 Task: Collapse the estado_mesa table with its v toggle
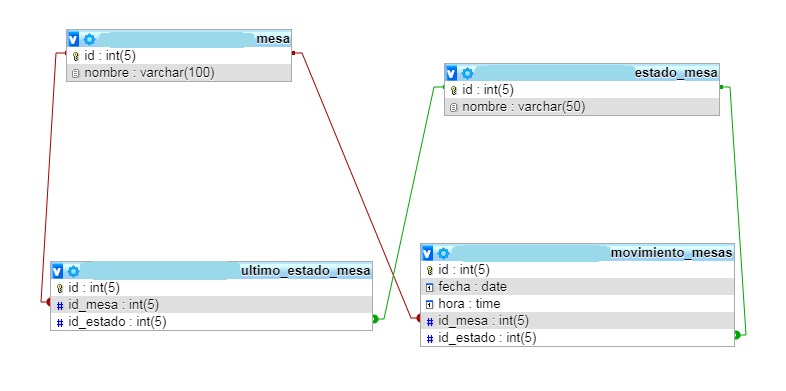point(452,74)
